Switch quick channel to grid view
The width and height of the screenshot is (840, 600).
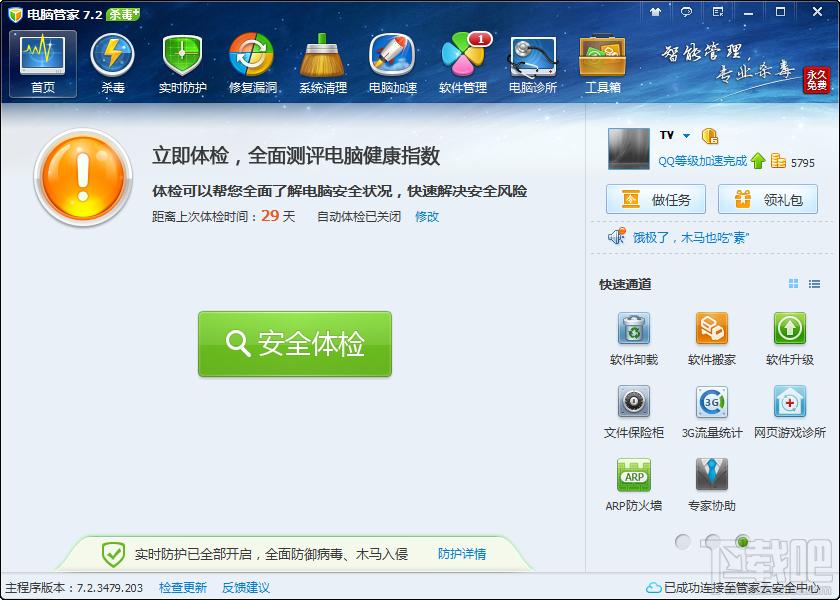793,284
